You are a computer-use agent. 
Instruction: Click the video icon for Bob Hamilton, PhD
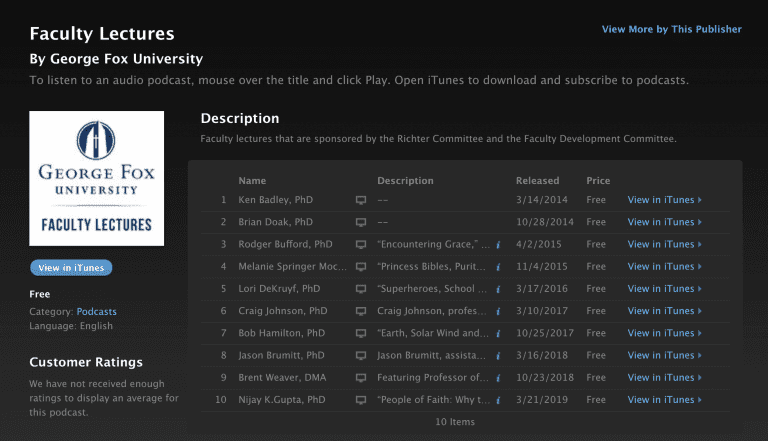361,333
